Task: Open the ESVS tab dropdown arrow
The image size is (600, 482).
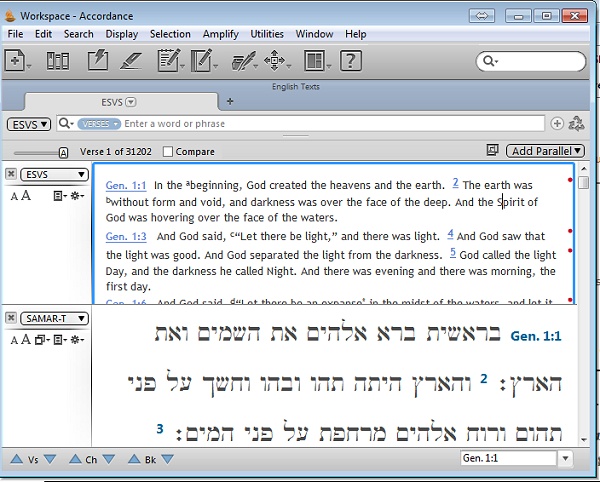Action: pos(131,102)
